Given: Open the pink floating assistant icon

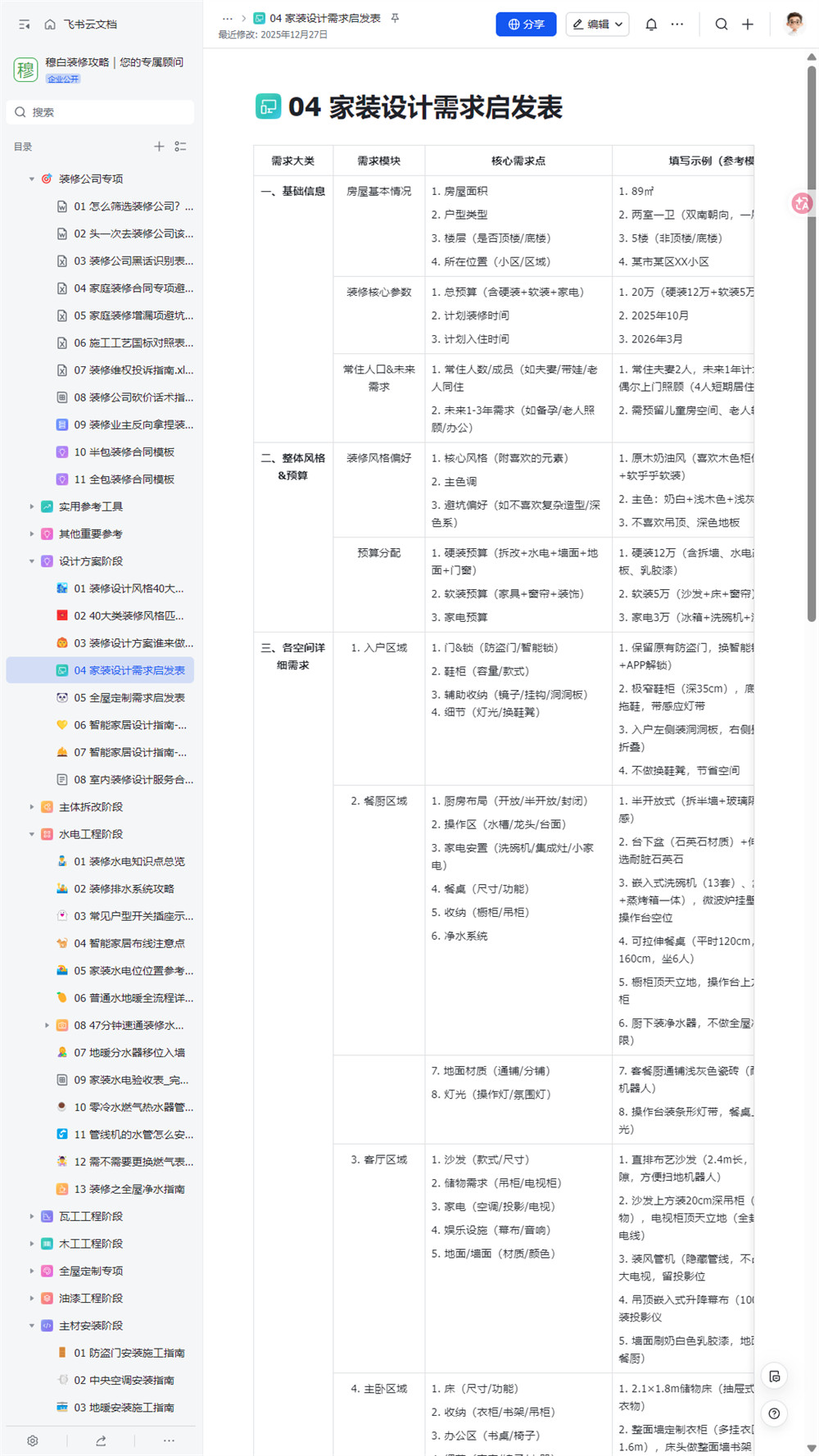Looking at the screenshot, I should [x=802, y=203].
